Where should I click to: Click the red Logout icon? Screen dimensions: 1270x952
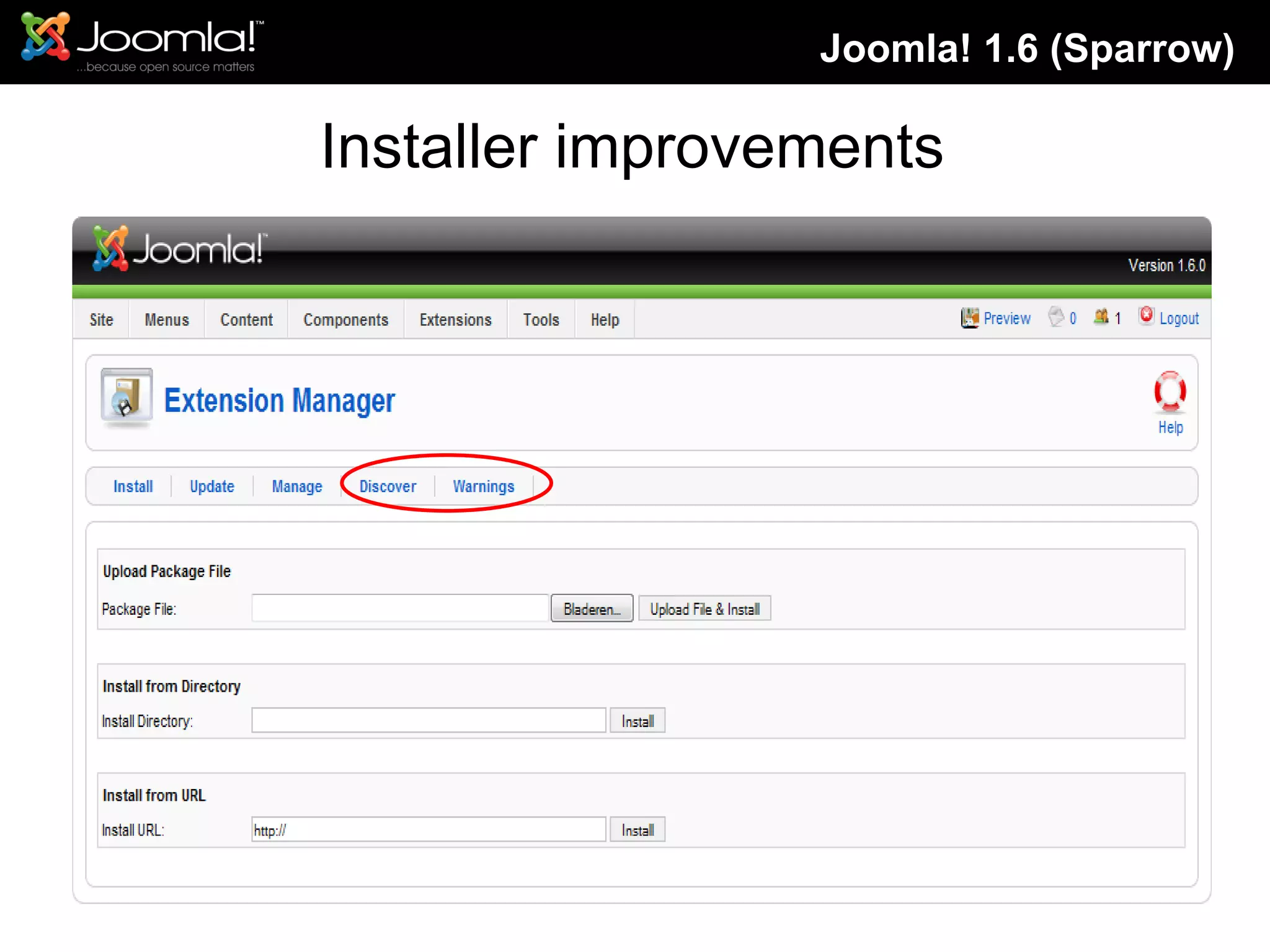1147,315
